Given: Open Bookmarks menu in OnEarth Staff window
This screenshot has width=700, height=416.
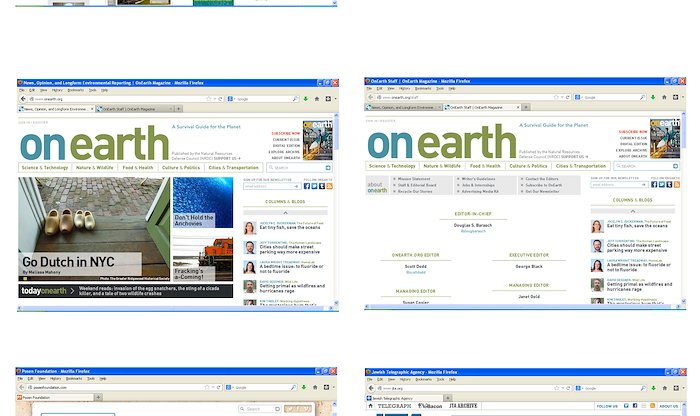Looking at the screenshot, I should 423,88.
